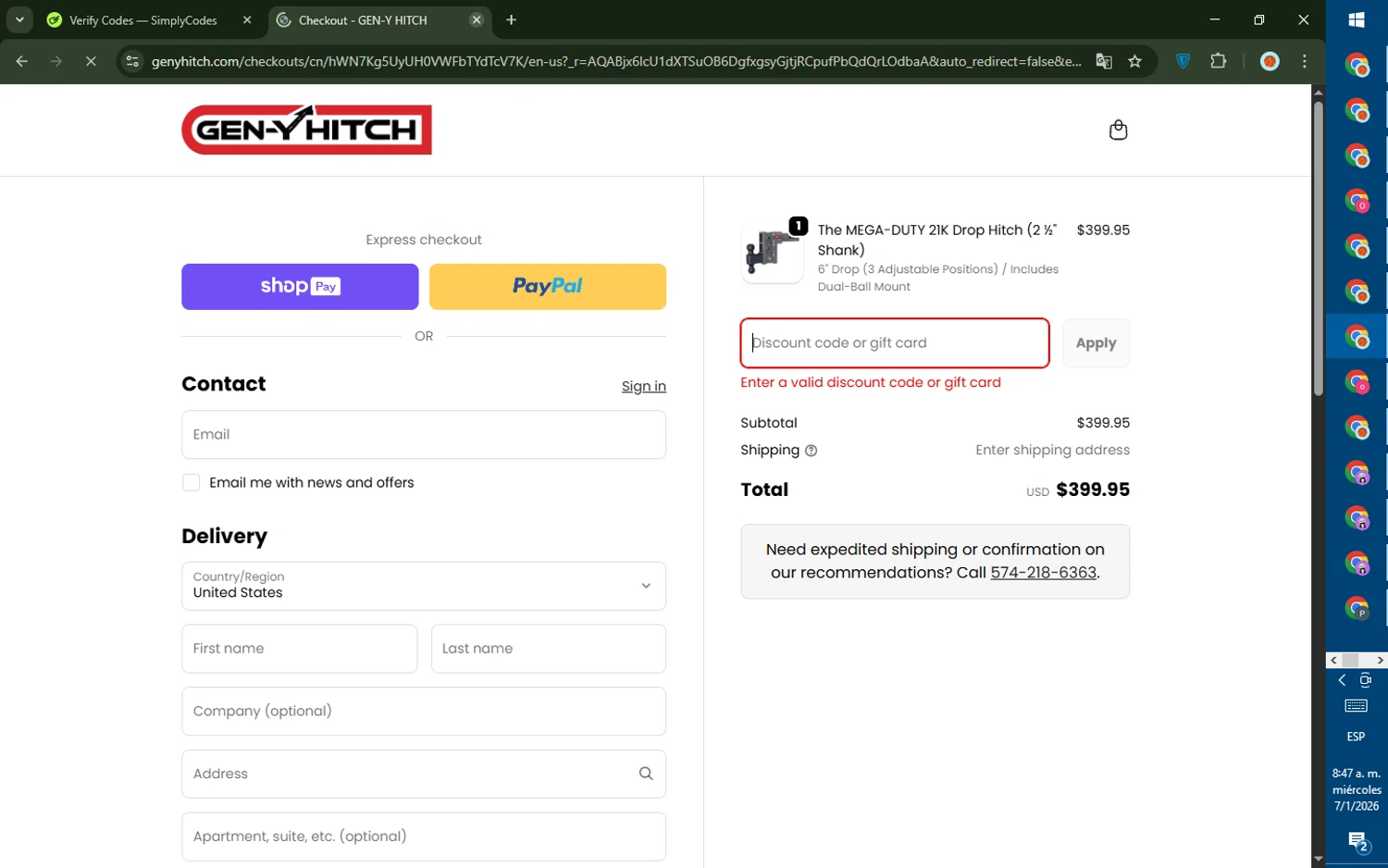Viewport: 1388px width, 868px height.
Task: Click the Apply discount button
Action: pyautogui.click(x=1096, y=343)
